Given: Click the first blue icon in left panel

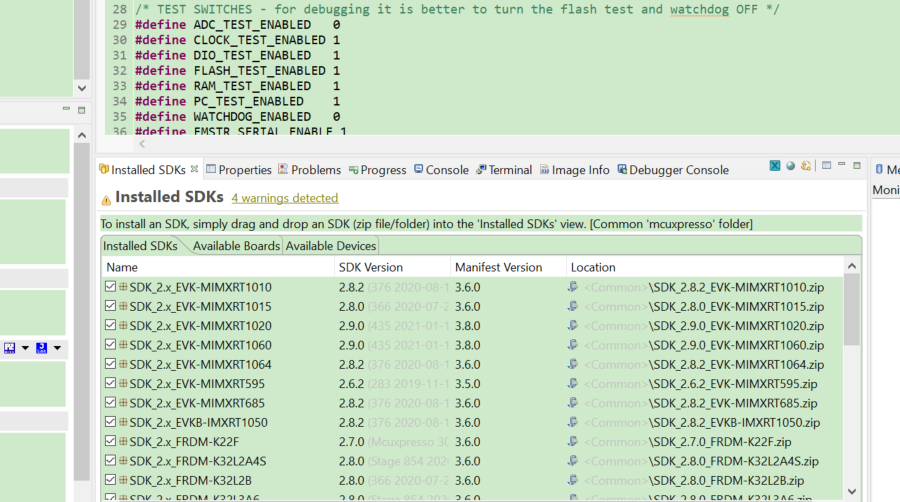Looking at the screenshot, I should 10,348.
